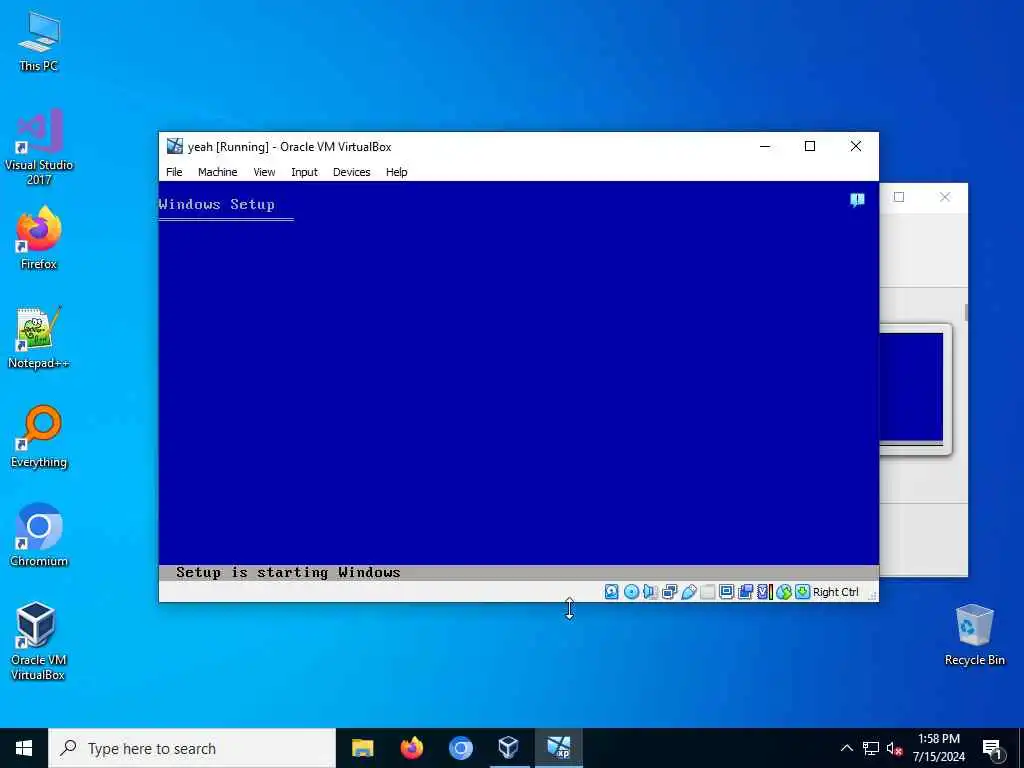Click the muted volume tray icon
Viewport: 1024px width, 768px height.
pyautogui.click(x=894, y=748)
